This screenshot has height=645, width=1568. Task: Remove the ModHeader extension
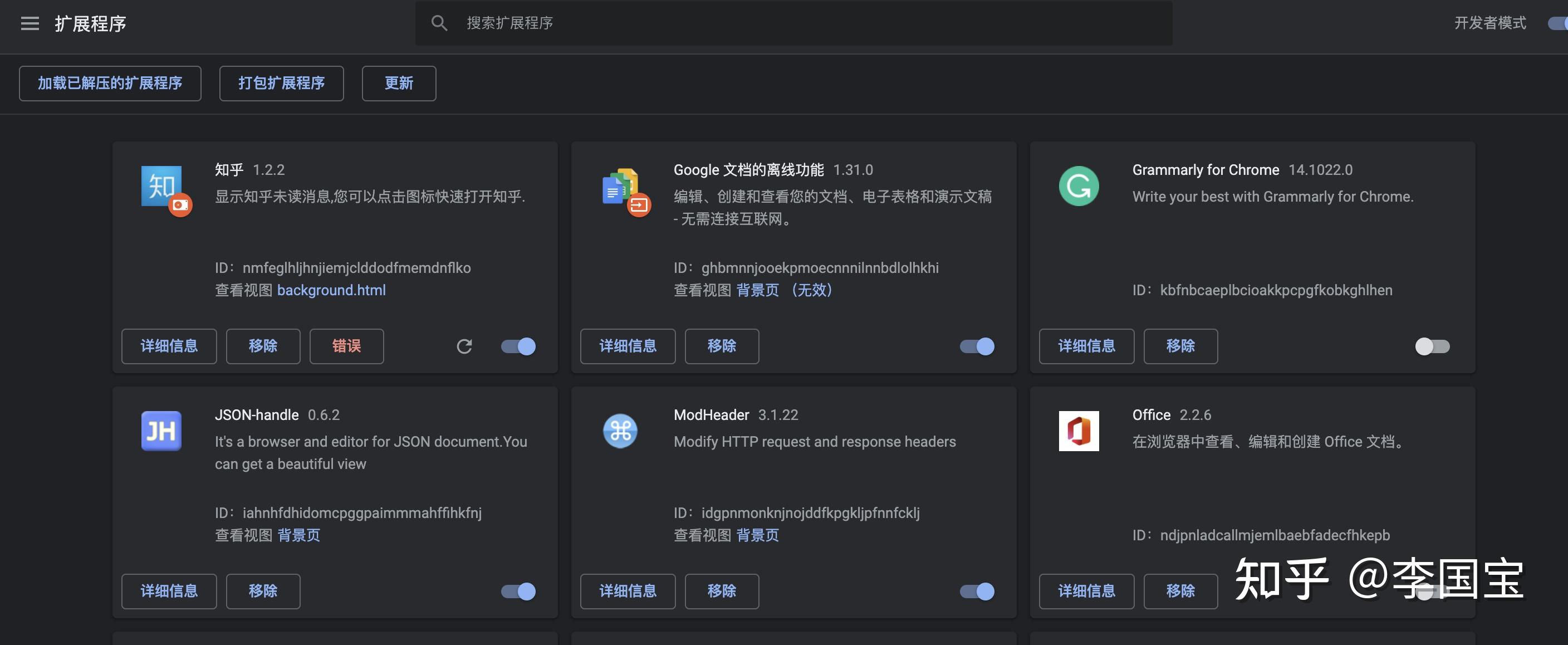[722, 592]
